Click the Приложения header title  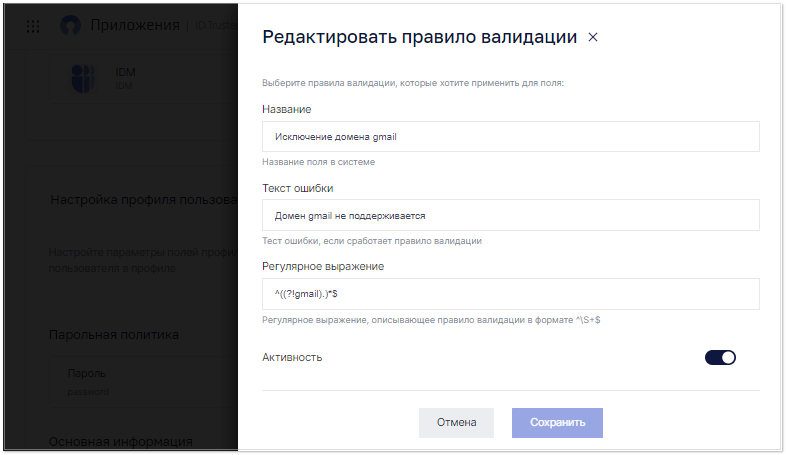click(x=135, y=25)
